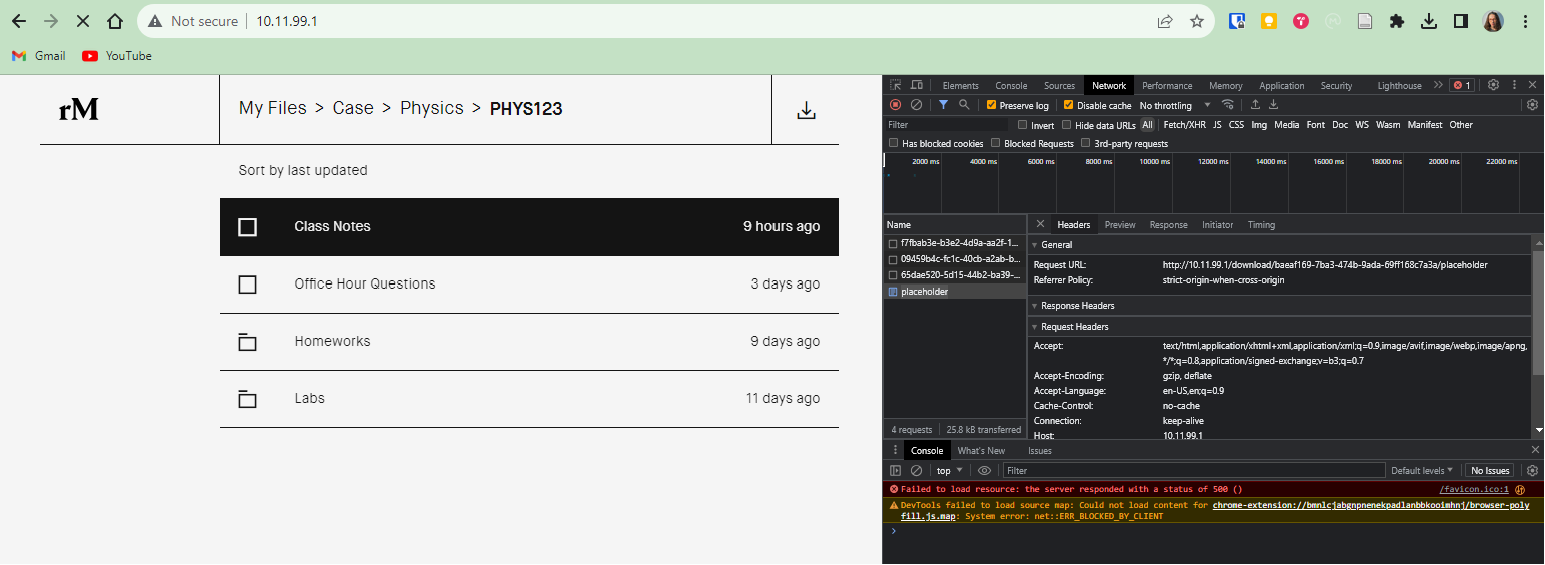Open the Default levels dropdown in Console

(1423, 471)
